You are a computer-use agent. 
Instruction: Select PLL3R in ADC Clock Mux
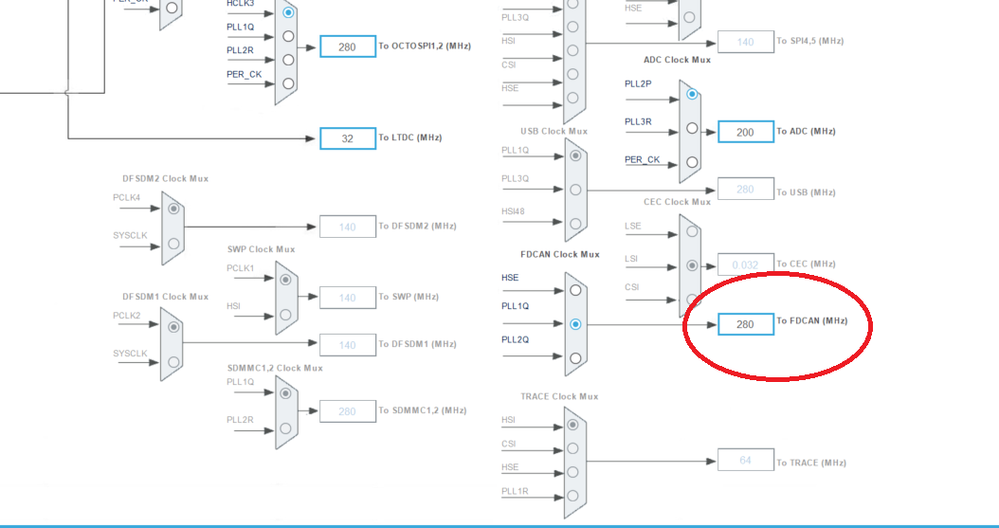click(693, 129)
